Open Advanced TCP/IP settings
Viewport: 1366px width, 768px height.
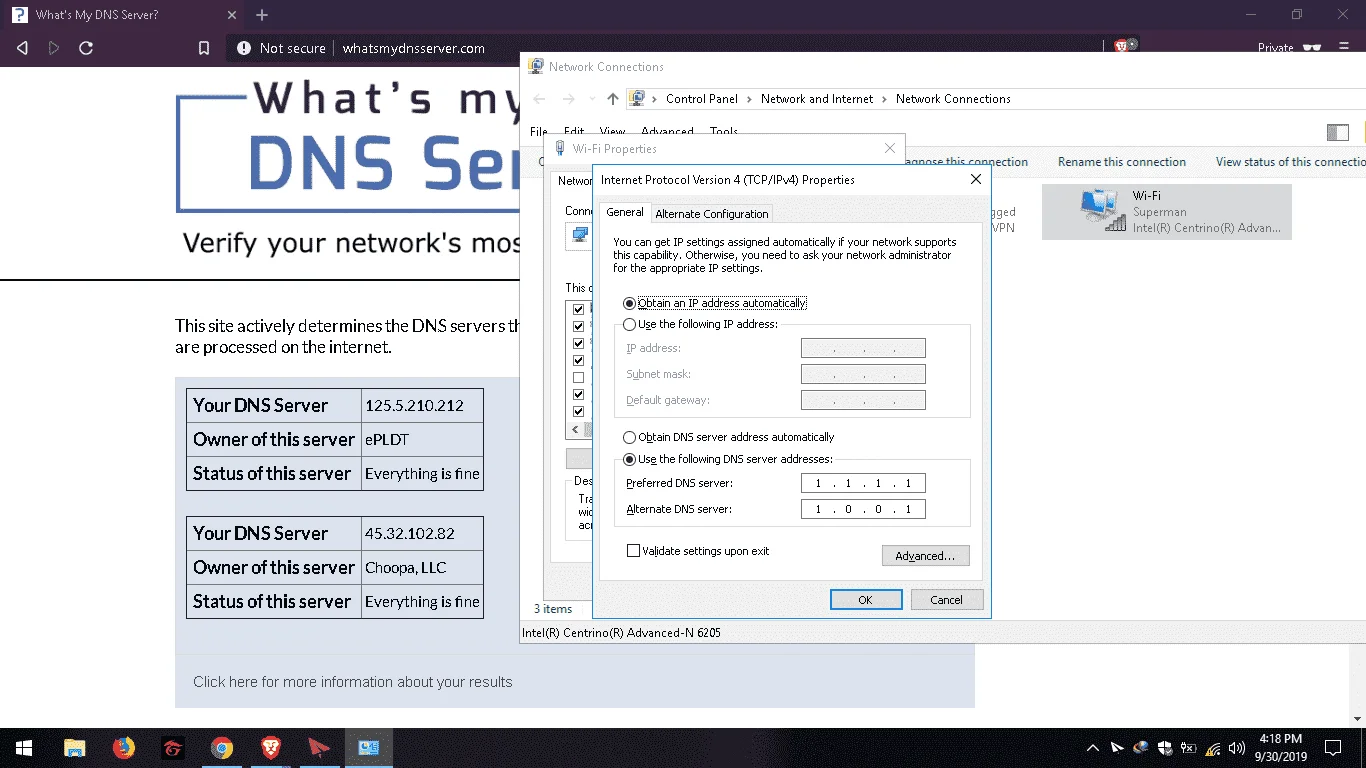click(x=925, y=556)
